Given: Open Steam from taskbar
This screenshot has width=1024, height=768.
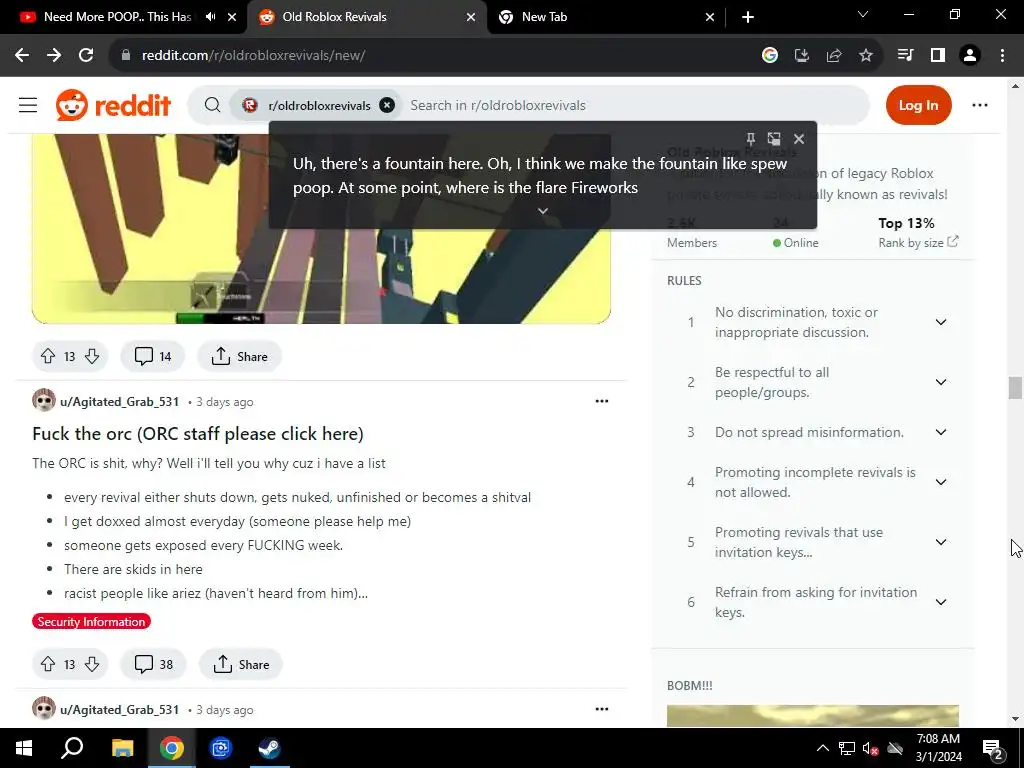Looking at the screenshot, I should pos(269,748).
